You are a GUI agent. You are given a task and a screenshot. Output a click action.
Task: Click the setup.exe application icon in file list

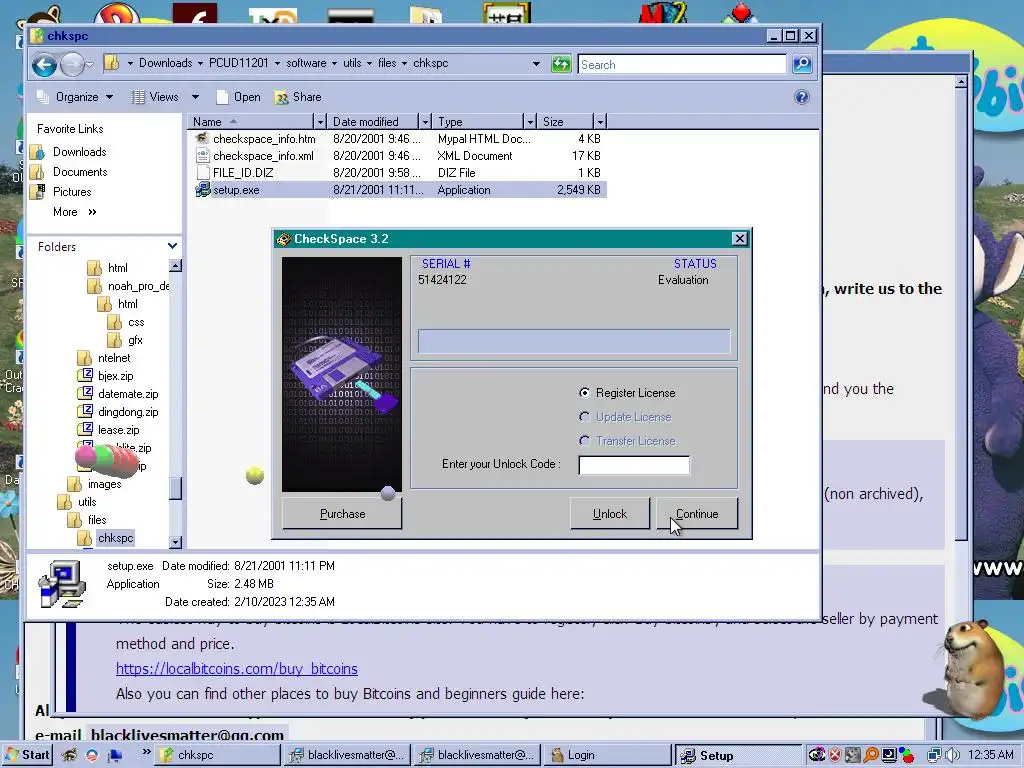pos(203,190)
